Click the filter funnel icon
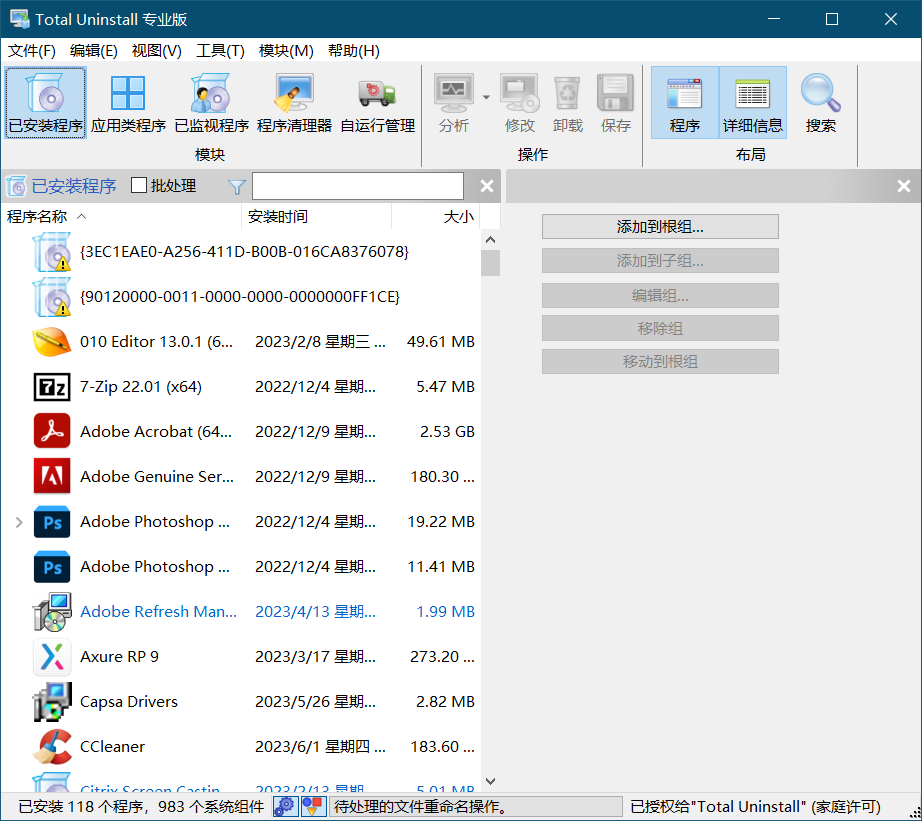Image resolution: width=922 pixels, height=821 pixels. [236, 186]
